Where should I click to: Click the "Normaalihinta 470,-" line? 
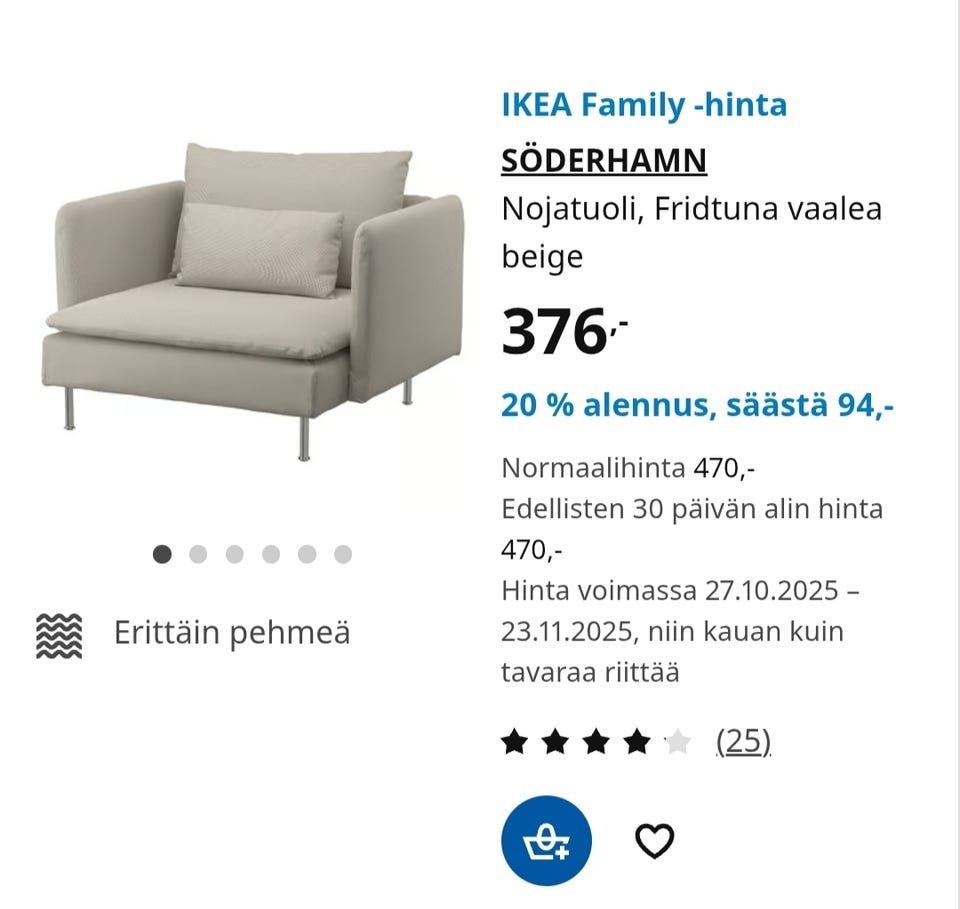pos(620,467)
